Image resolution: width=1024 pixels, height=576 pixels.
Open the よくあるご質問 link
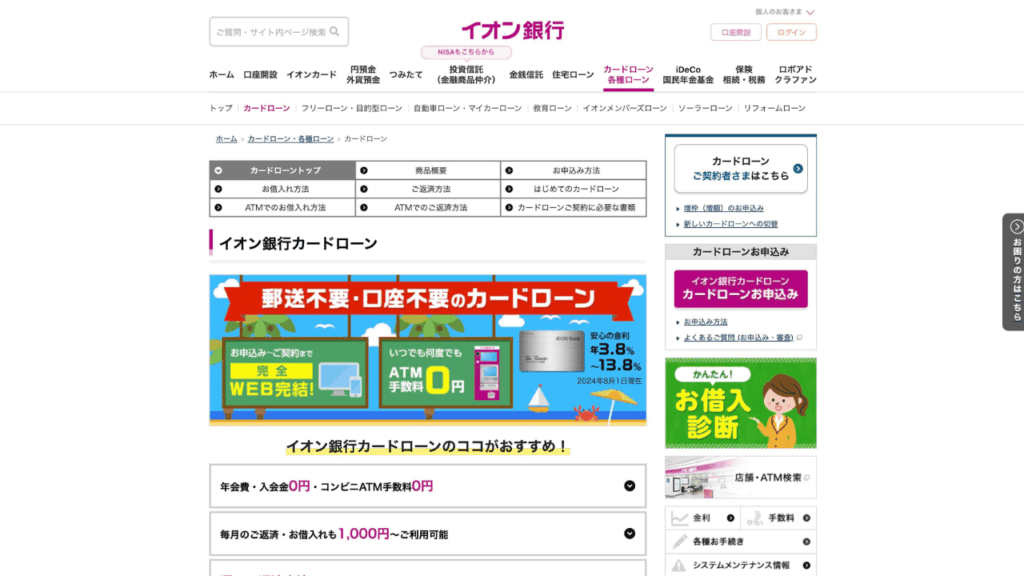[738, 338]
